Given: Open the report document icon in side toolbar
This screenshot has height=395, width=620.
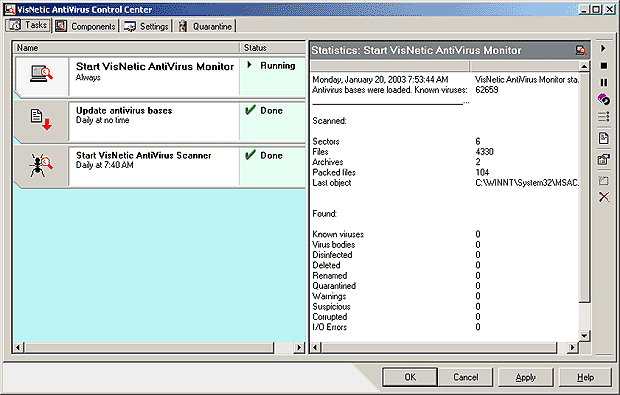Looking at the screenshot, I should [x=603, y=138].
